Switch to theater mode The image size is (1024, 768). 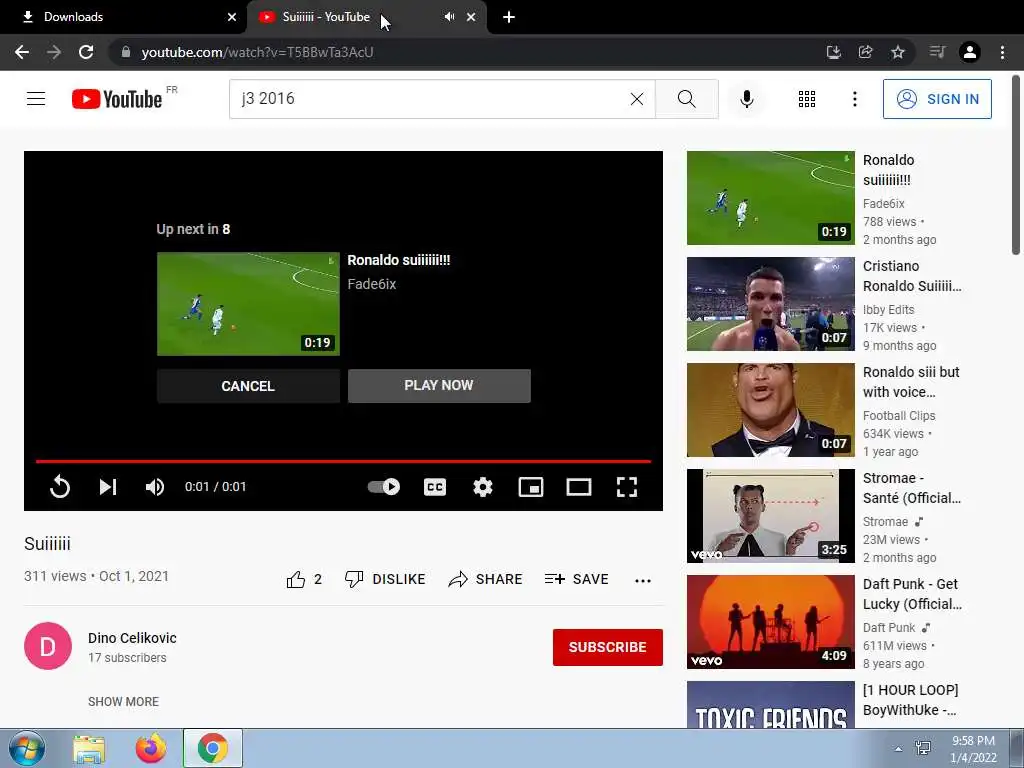579,487
